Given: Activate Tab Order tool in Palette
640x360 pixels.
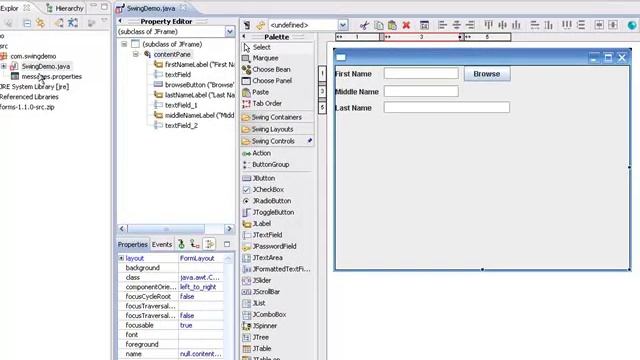Looking at the screenshot, I should (262, 104).
